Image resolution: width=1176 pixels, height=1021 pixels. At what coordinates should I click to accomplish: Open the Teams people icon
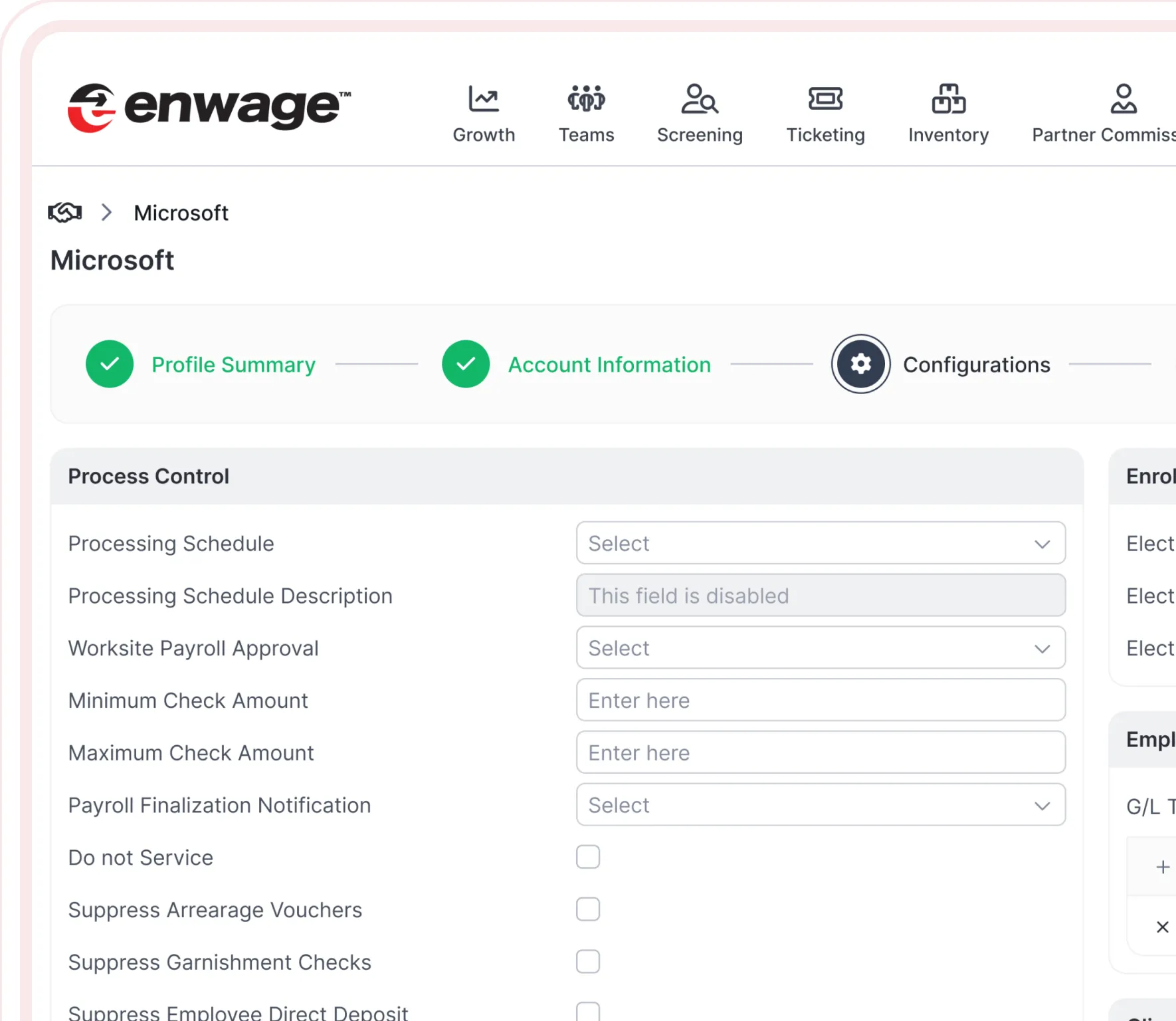586,100
